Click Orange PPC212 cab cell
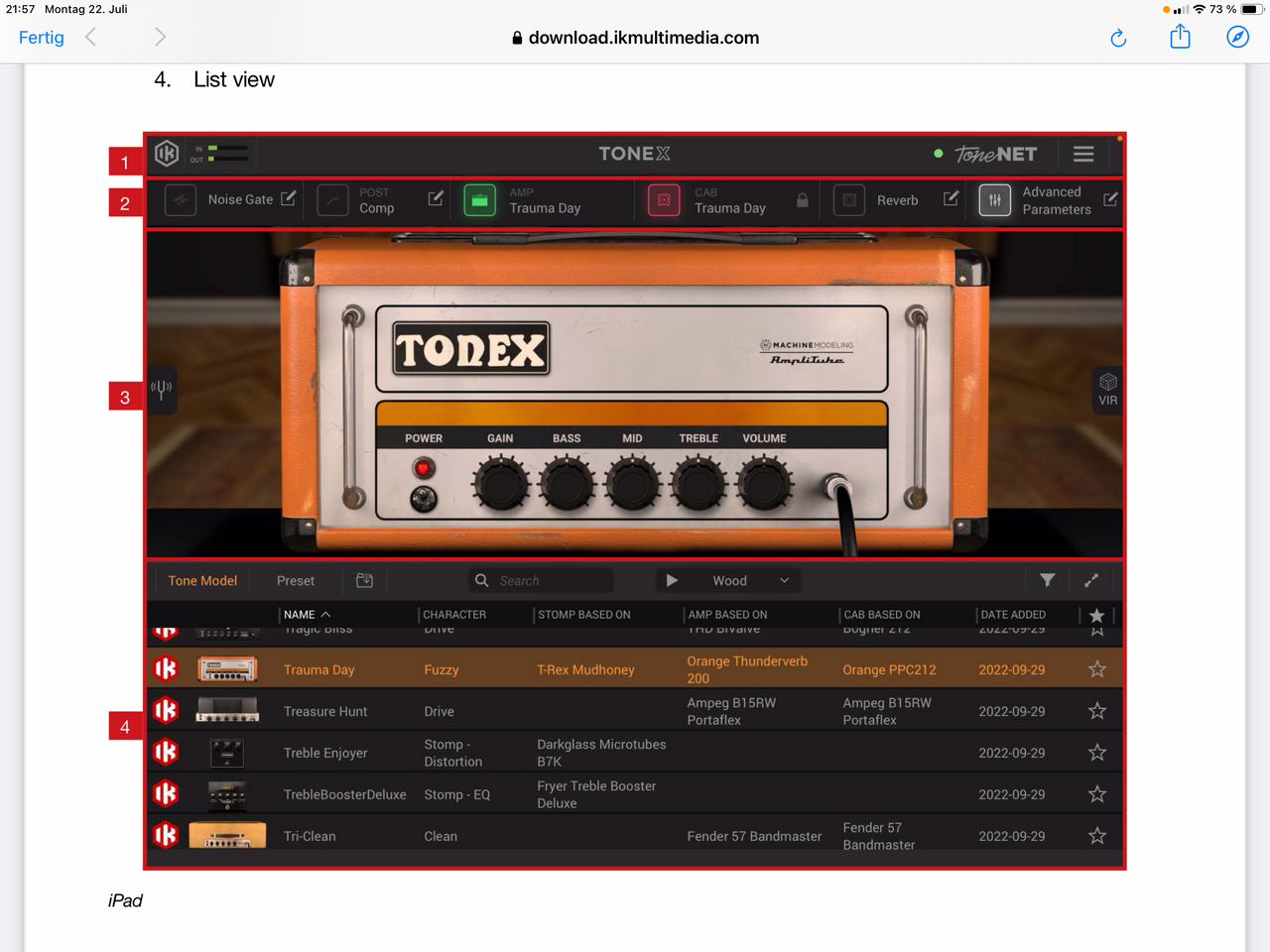The image size is (1270, 952). (889, 669)
